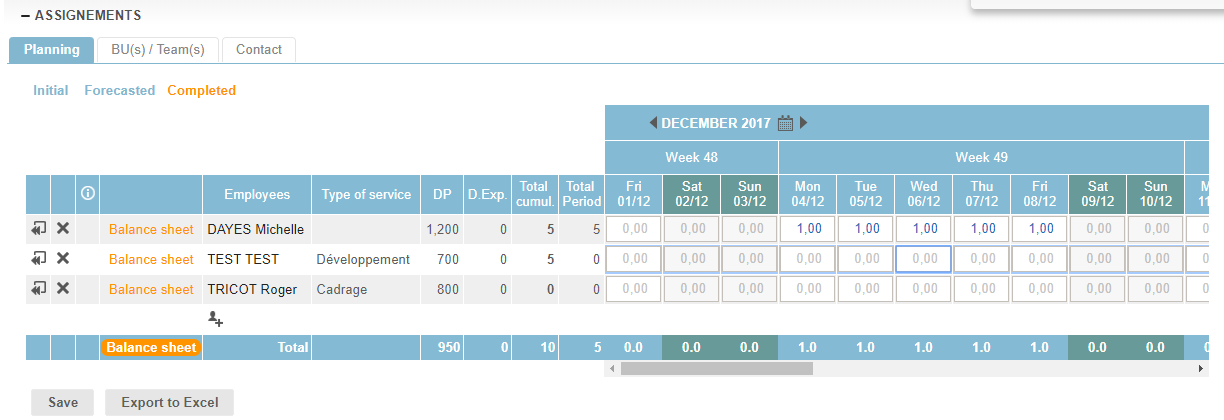
Task: Switch to the Initial planning view
Action: [50, 90]
